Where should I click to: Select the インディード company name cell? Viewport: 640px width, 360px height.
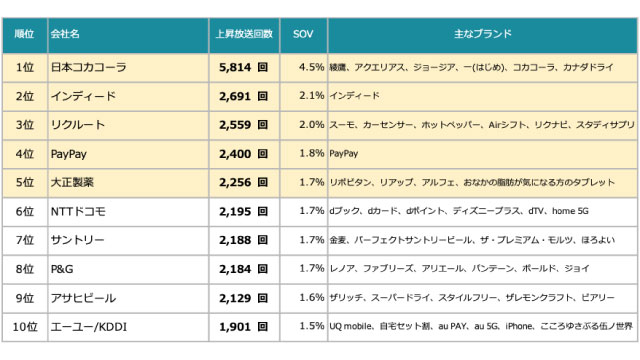point(128,96)
